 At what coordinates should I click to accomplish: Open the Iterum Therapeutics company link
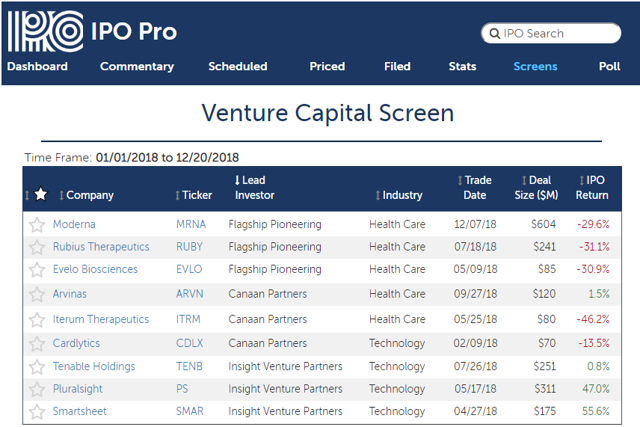click(101, 319)
